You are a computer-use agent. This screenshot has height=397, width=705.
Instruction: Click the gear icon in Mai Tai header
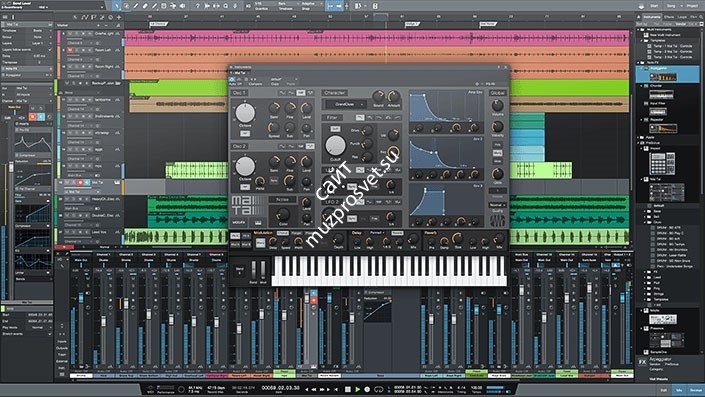pos(477,84)
